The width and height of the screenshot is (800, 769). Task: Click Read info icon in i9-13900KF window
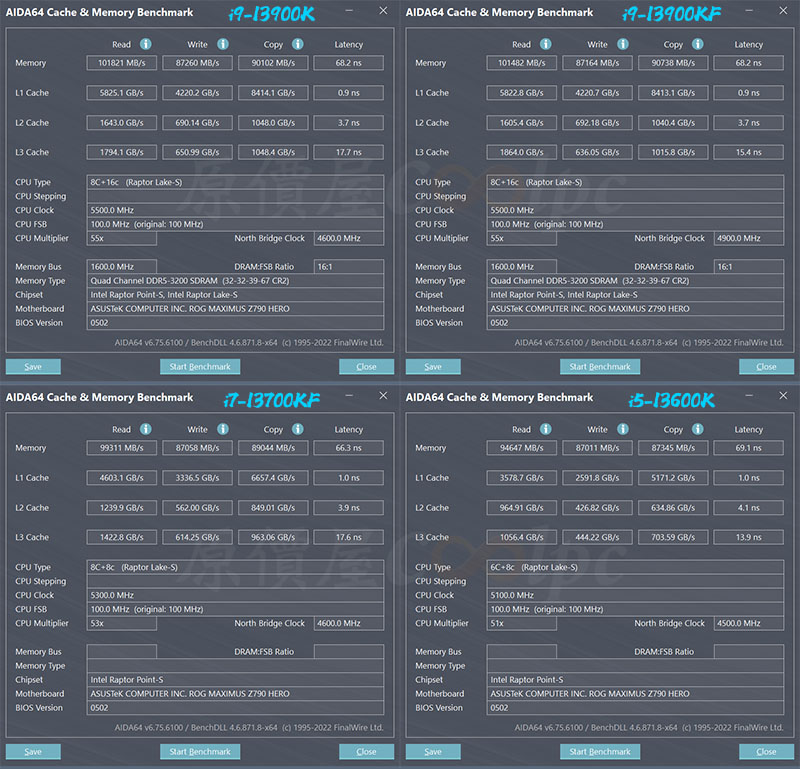(x=546, y=44)
